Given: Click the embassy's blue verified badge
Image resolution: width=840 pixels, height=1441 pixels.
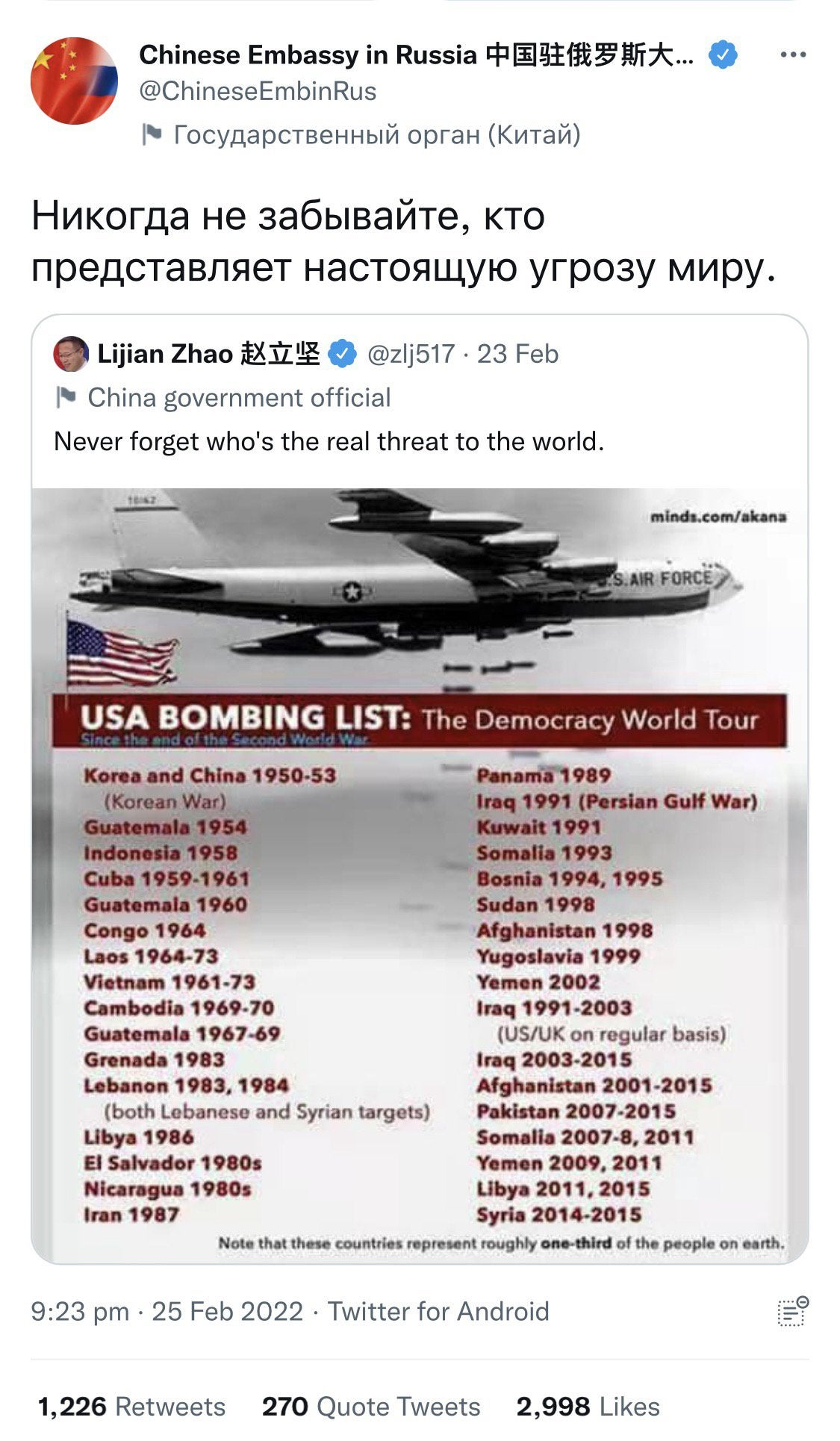Looking at the screenshot, I should pyautogui.click(x=722, y=55).
